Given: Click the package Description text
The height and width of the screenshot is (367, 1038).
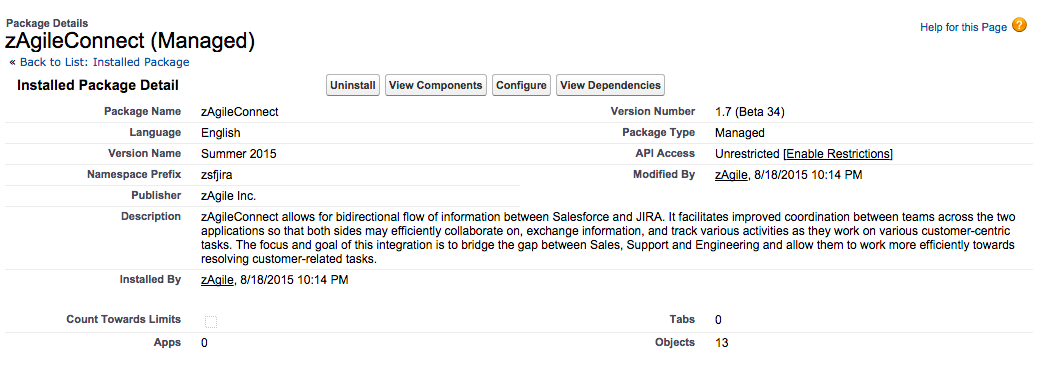Looking at the screenshot, I should click(608, 238).
